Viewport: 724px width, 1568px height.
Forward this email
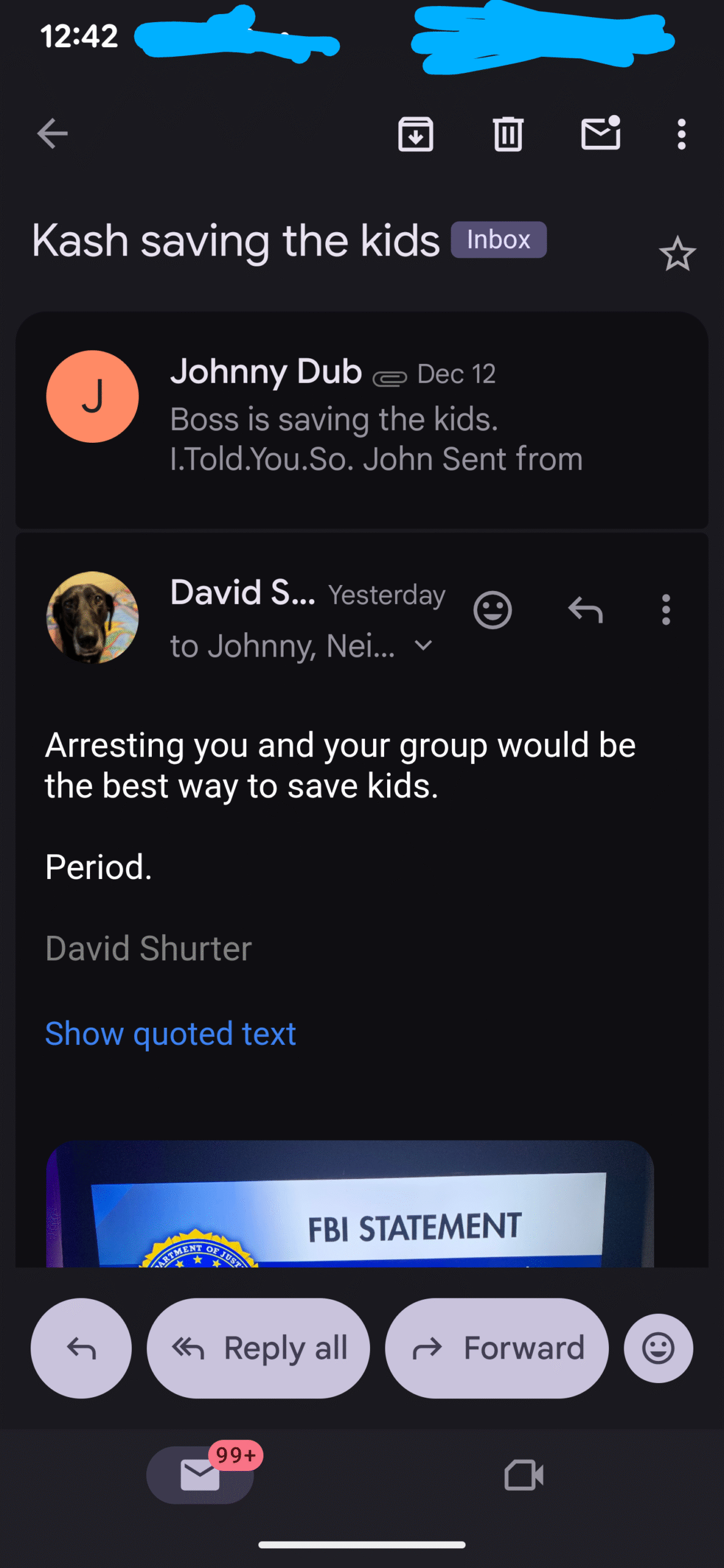(x=497, y=1348)
